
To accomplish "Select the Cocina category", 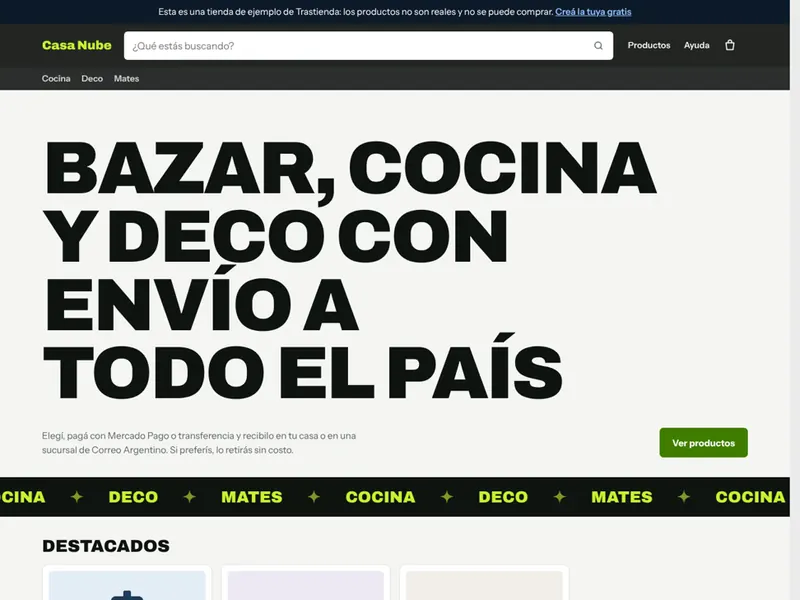I will pyautogui.click(x=56, y=79).
